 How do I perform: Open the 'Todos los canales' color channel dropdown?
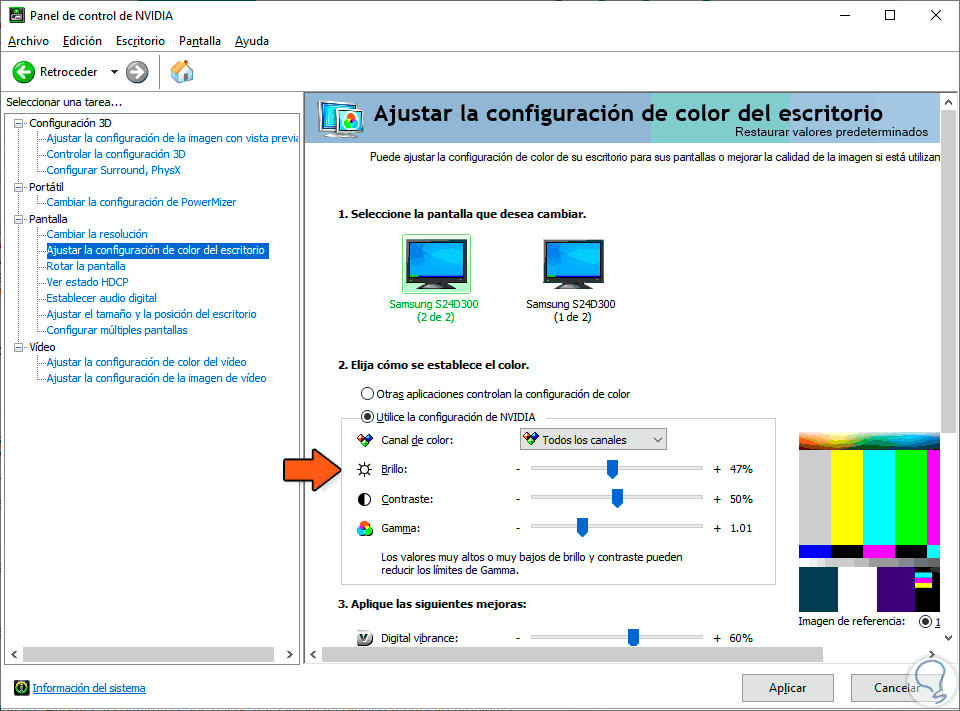[593, 440]
